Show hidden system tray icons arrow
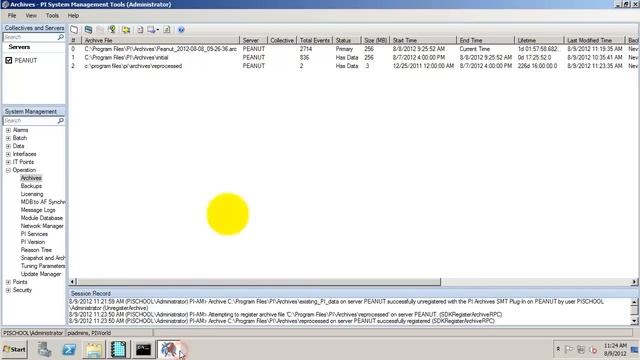The height and width of the screenshot is (360, 640). pyautogui.click(x=558, y=349)
